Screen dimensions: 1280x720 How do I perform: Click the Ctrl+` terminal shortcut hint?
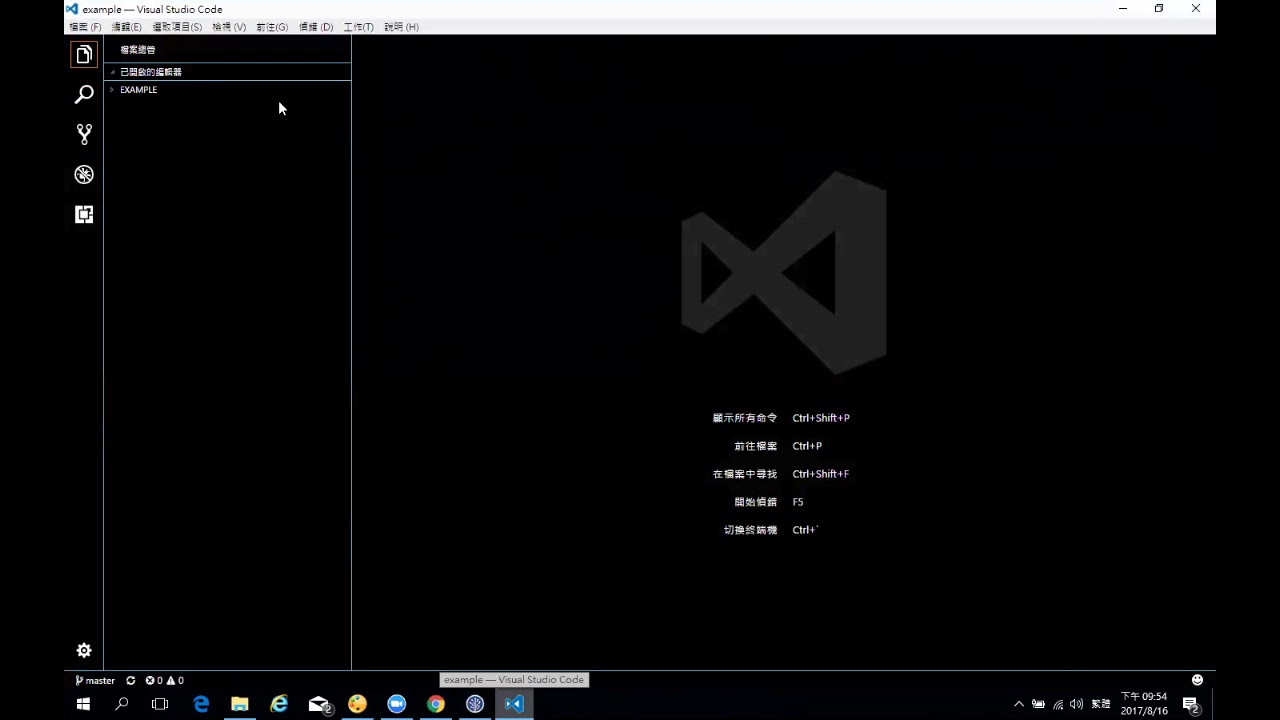pyautogui.click(x=805, y=530)
